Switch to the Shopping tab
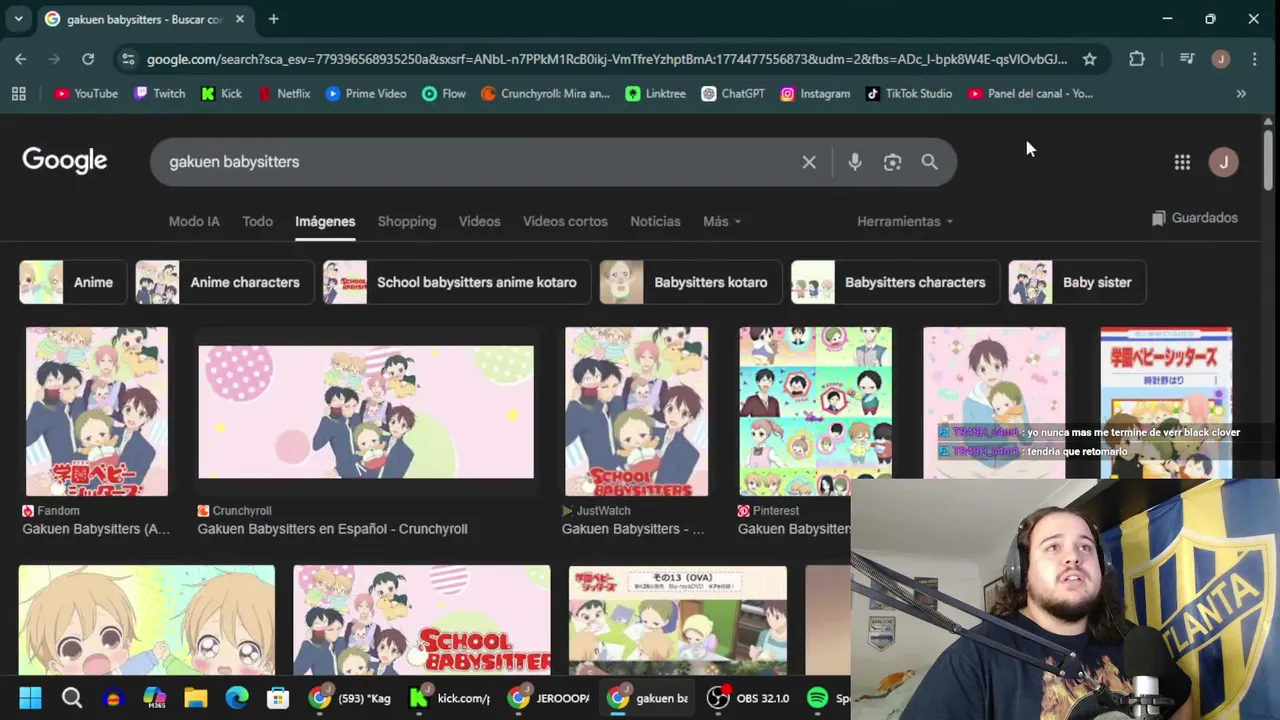Screen dimensions: 1280x720 [x=407, y=221]
